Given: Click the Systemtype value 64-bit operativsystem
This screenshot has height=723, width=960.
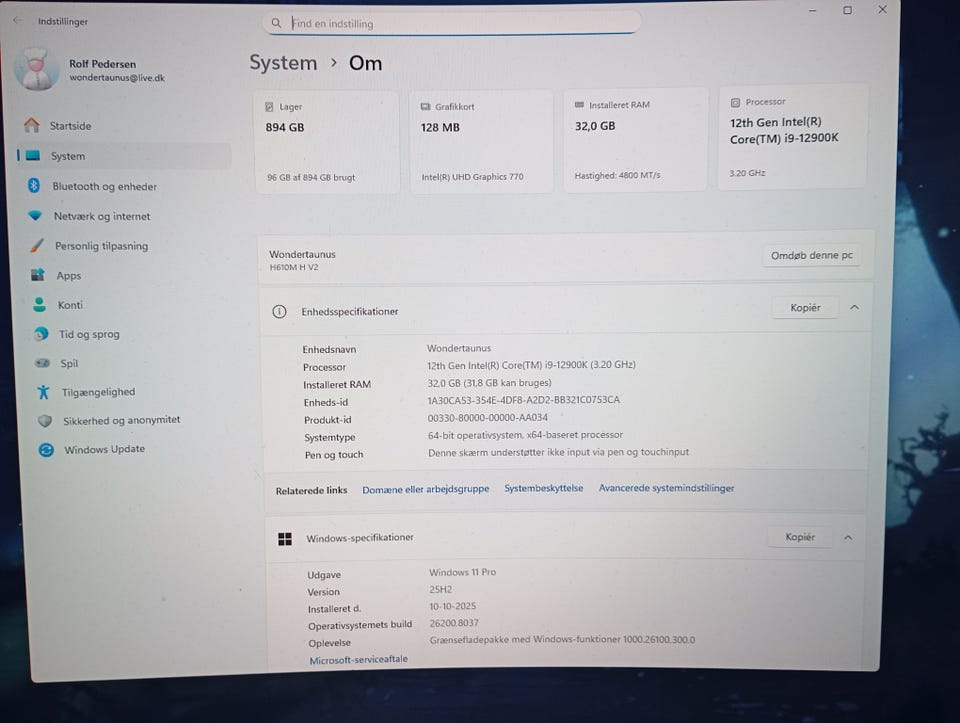Looking at the screenshot, I should coord(525,435).
